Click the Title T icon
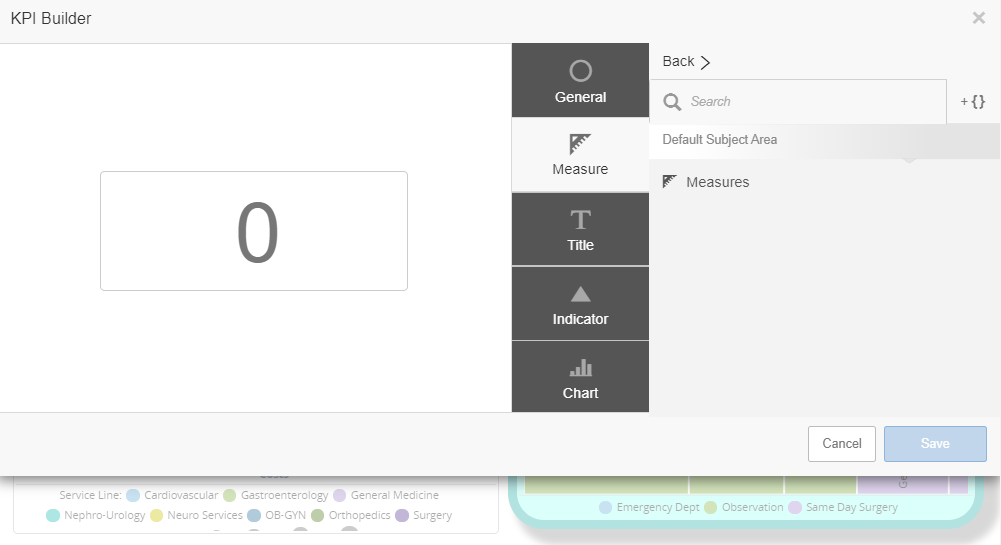Screen dimensions: 1001x545 click(580, 220)
